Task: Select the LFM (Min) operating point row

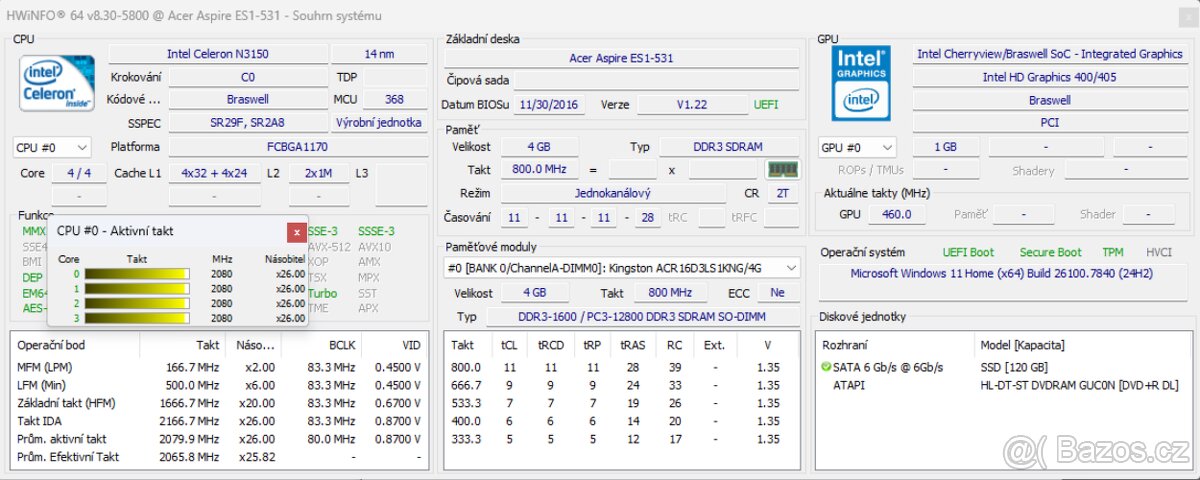Action: [219, 385]
